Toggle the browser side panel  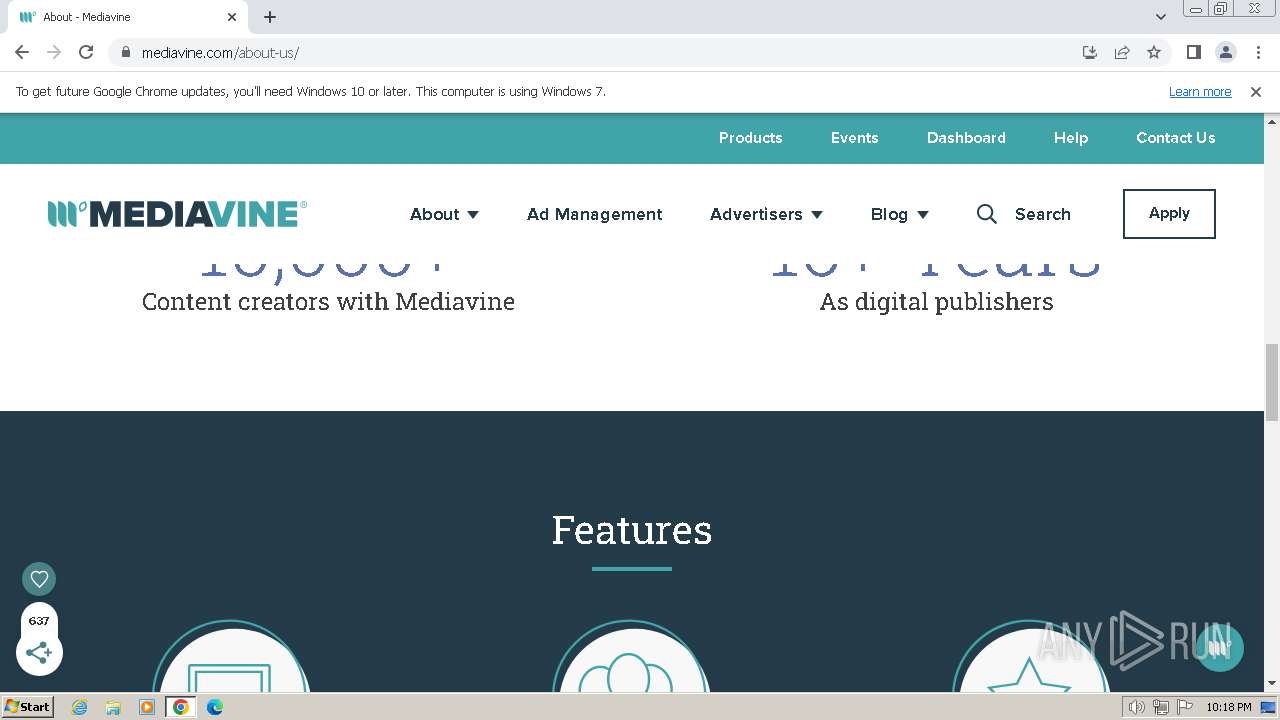click(x=1194, y=52)
